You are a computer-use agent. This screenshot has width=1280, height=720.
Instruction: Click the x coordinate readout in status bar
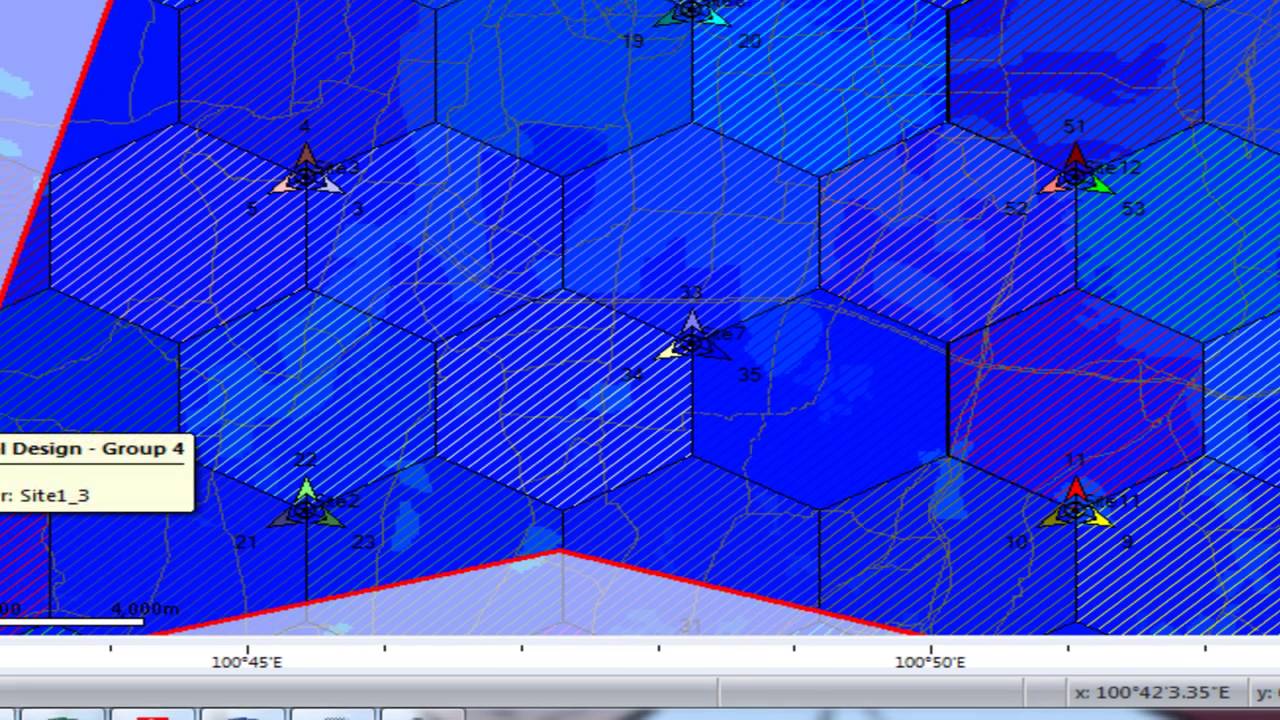1152,692
